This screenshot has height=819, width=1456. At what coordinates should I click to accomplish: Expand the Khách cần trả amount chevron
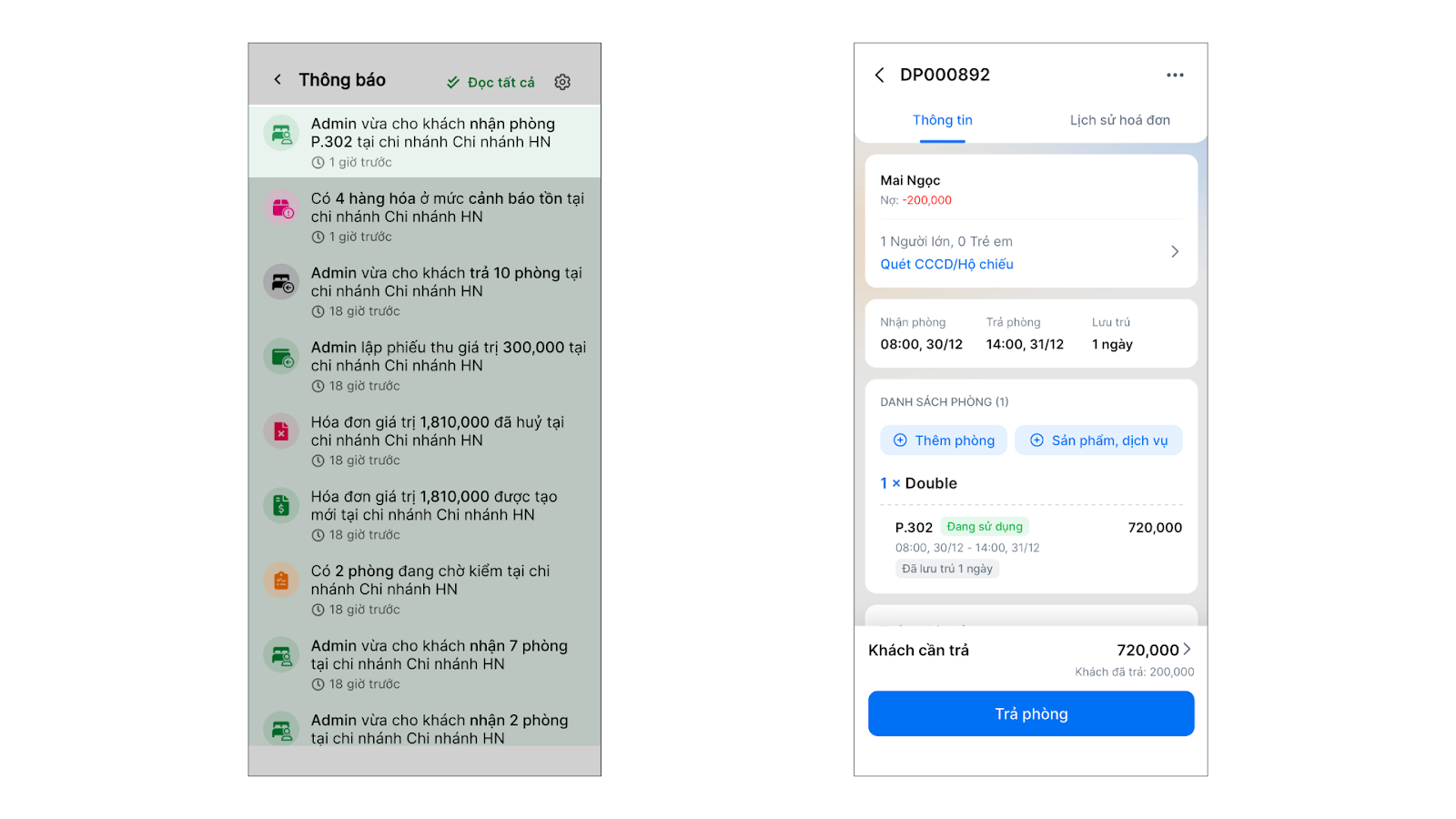pyautogui.click(x=1187, y=650)
